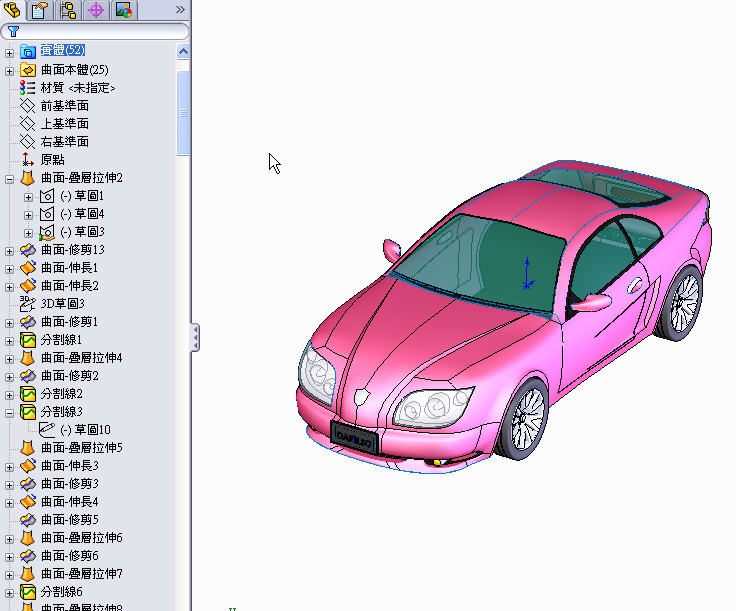
Task: Select 曲面-修剪5 in the tree
Action: (x=69, y=519)
